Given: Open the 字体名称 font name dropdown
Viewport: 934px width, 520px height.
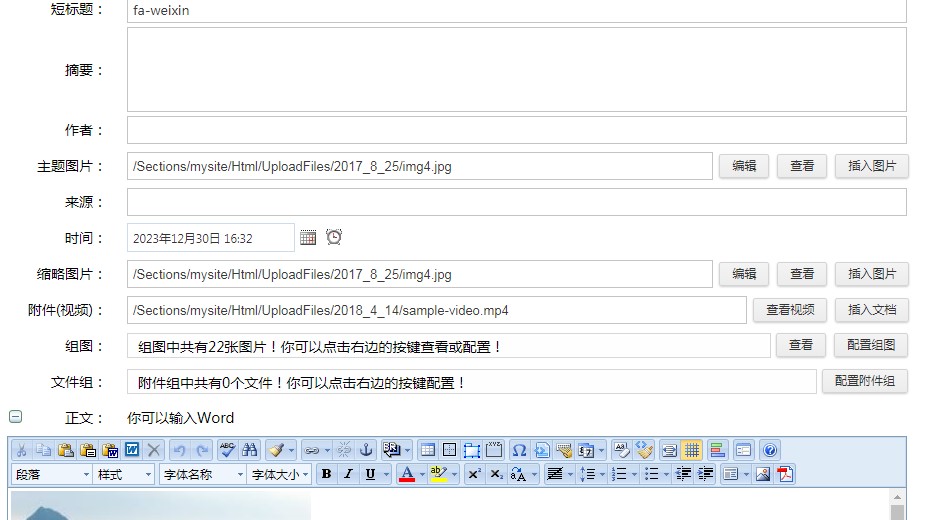Looking at the screenshot, I should click(240, 474).
